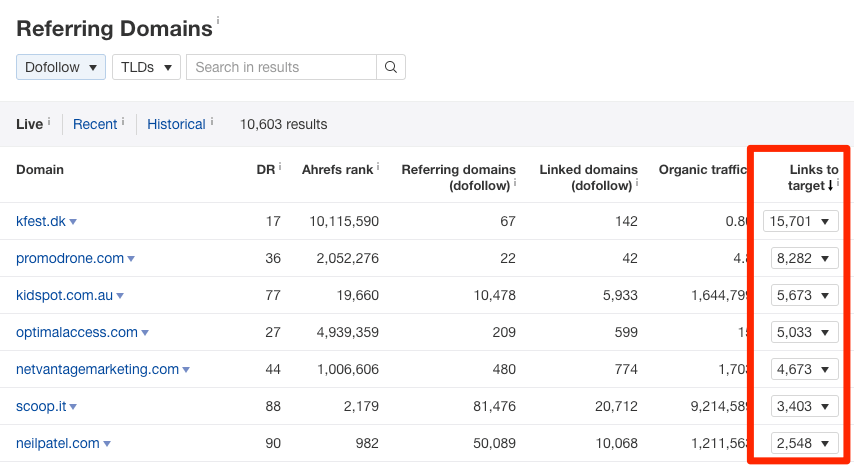Viewport: 854px width, 466px height.
Task: Open the scoop.it domain link
Action: coord(40,406)
